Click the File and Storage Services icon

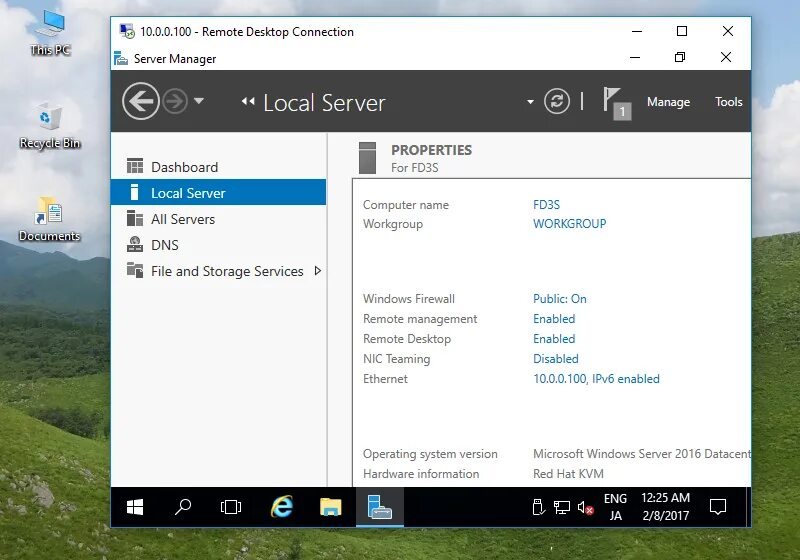pos(135,270)
